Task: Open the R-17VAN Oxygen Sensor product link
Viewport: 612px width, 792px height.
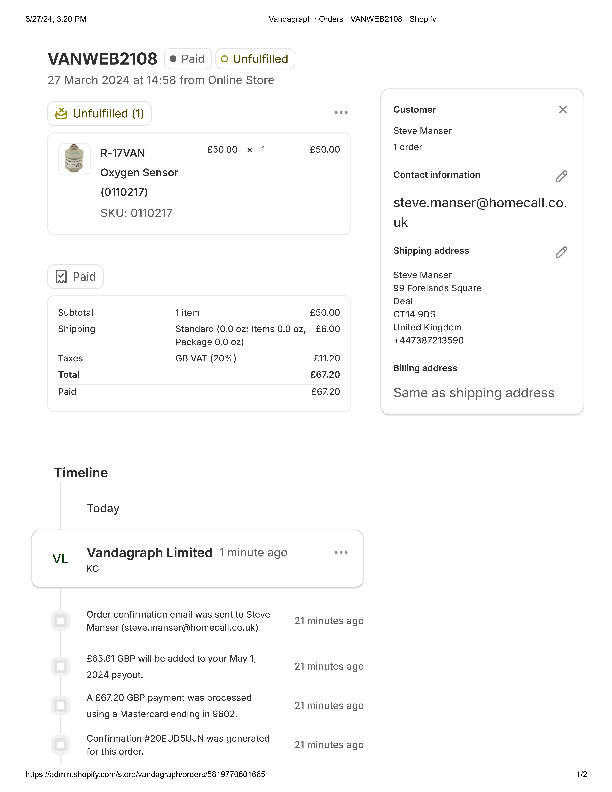Action: point(139,172)
